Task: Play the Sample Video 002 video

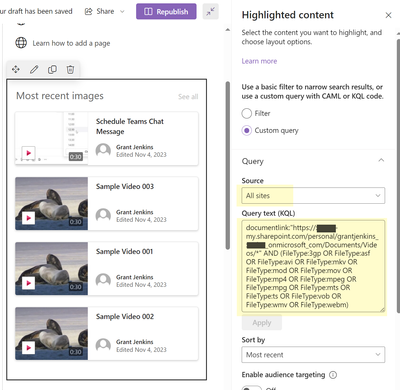Action: [29, 348]
